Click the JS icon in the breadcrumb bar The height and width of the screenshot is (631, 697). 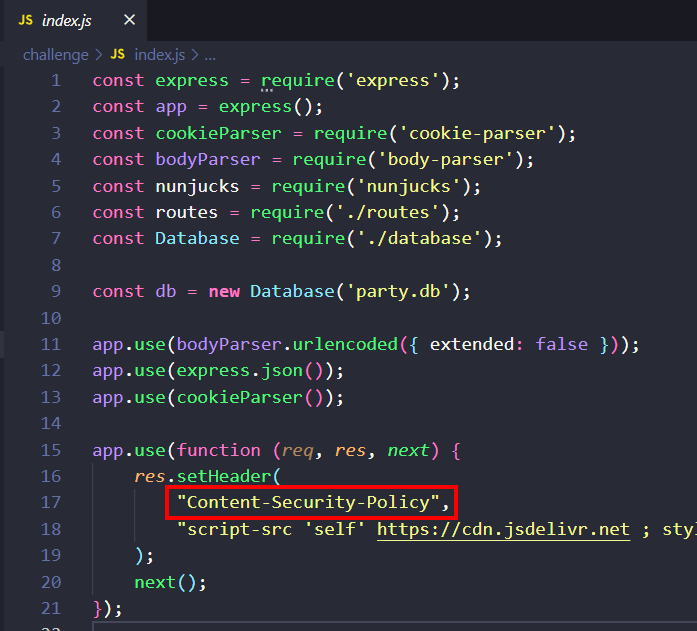point(117,55)
